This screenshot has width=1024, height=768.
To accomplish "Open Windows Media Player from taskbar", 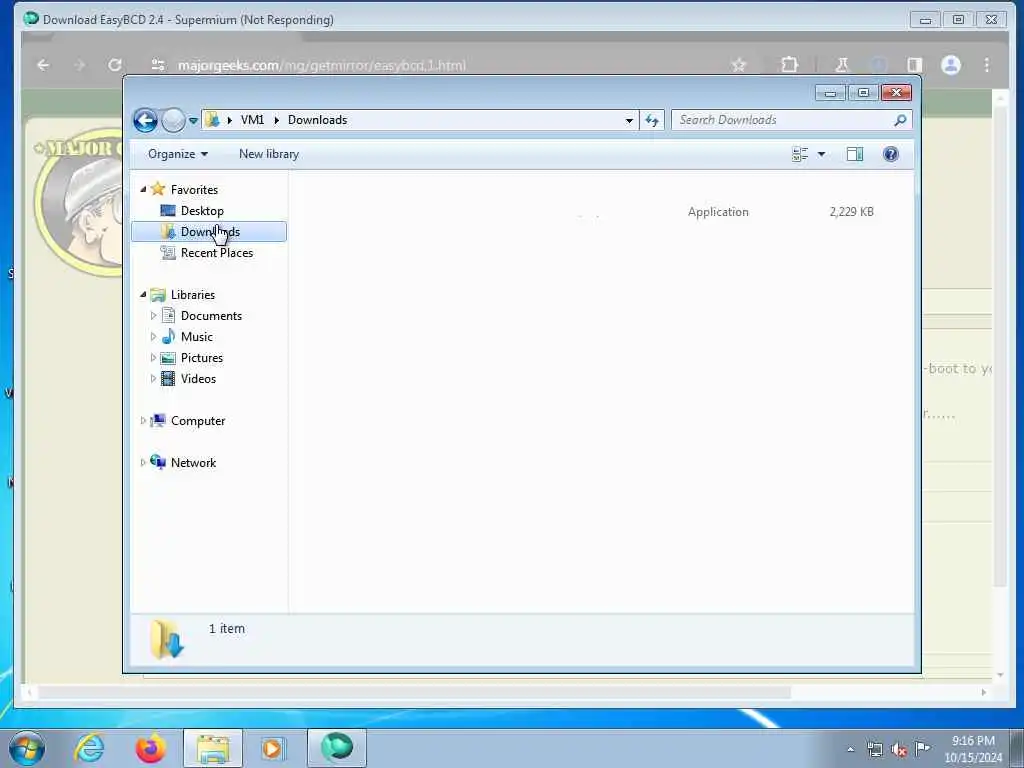I will [x=273, y=748].
